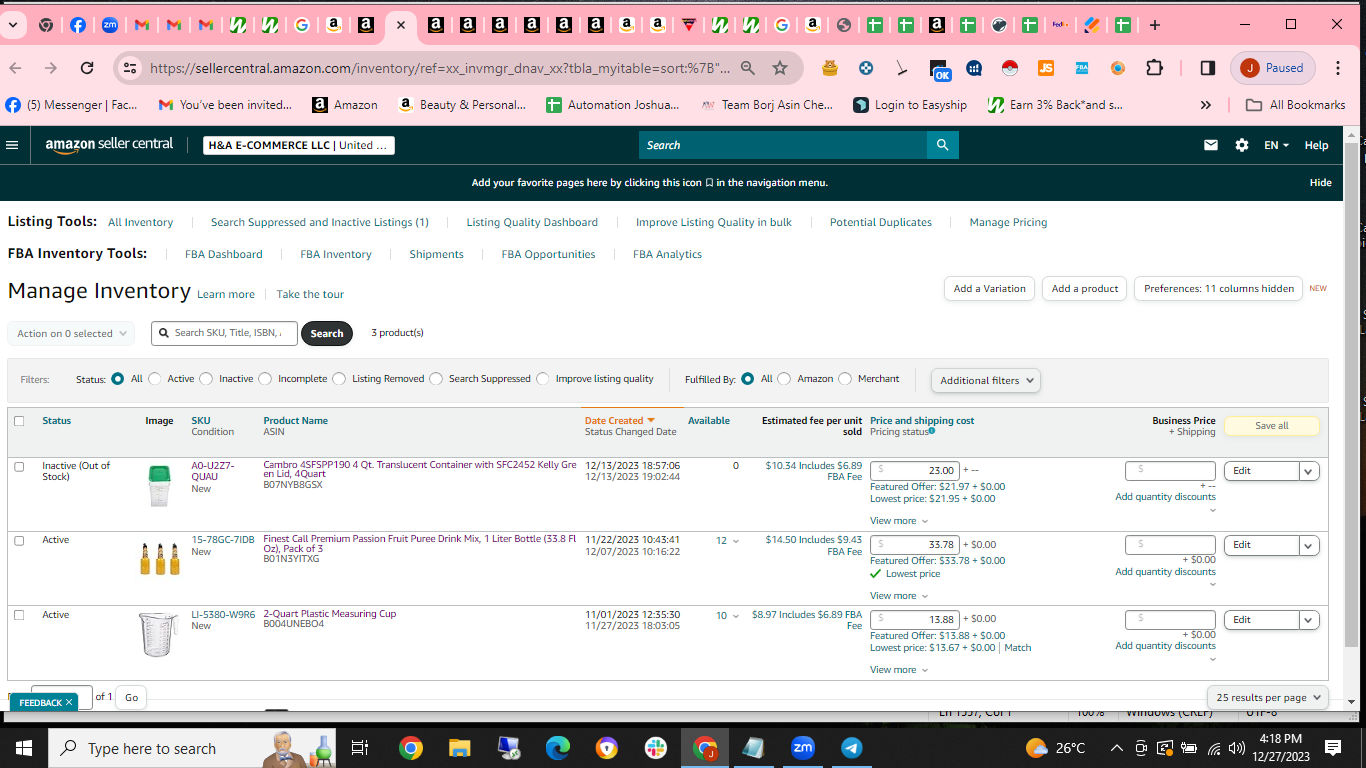Open the EN language dropdown
The height and width of the screenshot is (768, 1366).
tap(1276, 145)
